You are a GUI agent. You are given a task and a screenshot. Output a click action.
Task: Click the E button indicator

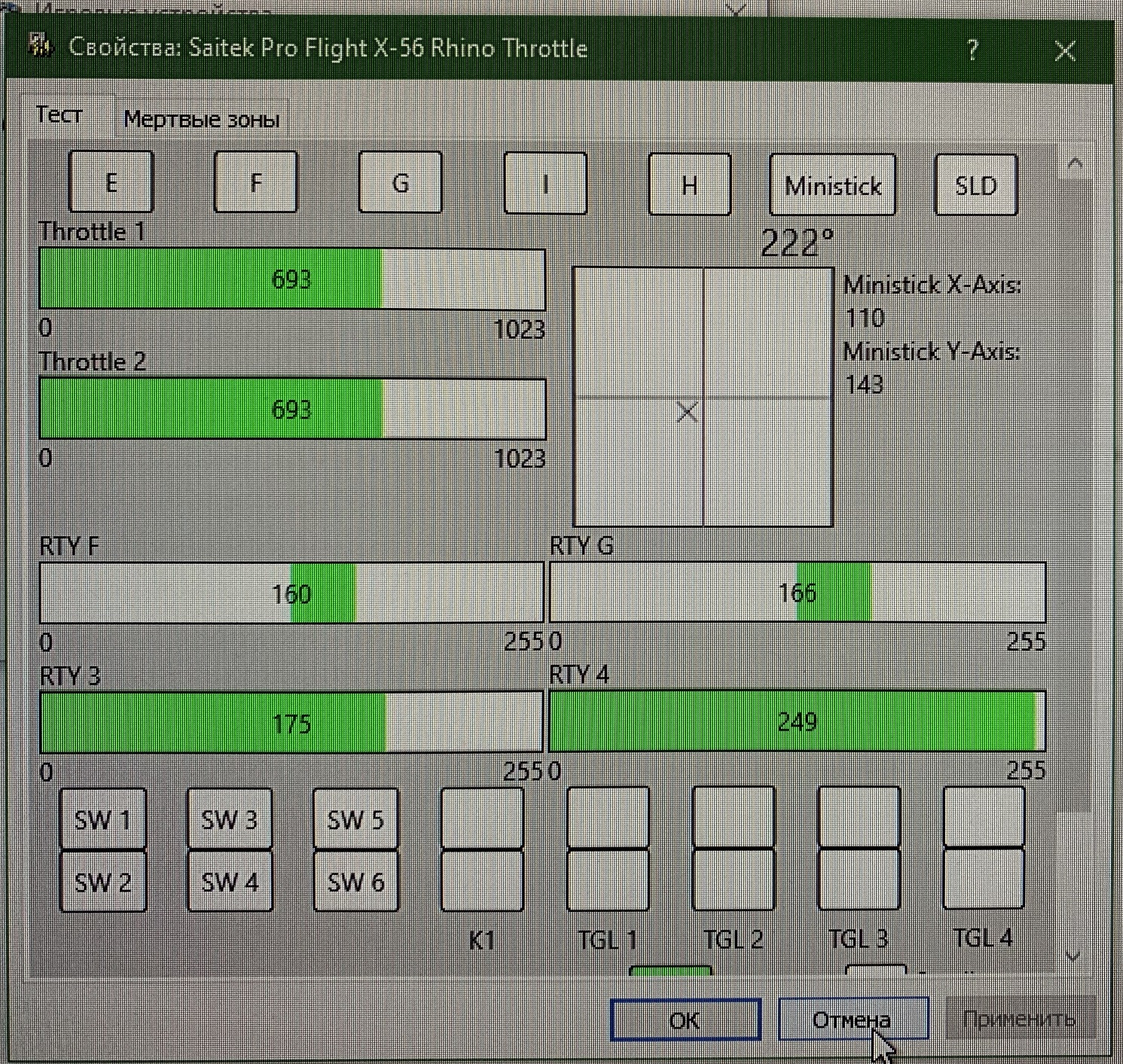pos(111,182)
